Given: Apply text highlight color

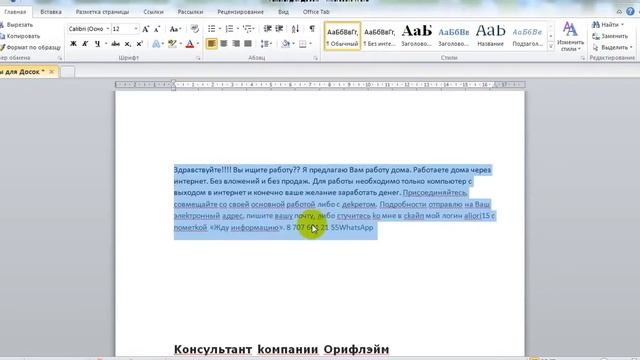Looking at the screenshot, I should (172, 44).
